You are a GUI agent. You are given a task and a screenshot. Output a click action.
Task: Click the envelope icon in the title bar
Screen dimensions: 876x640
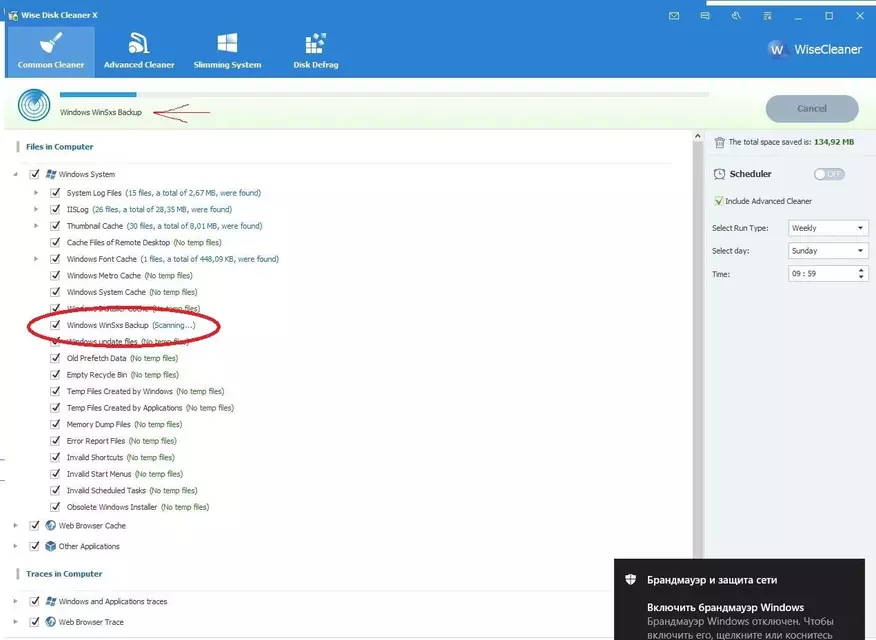click(674, 16)
